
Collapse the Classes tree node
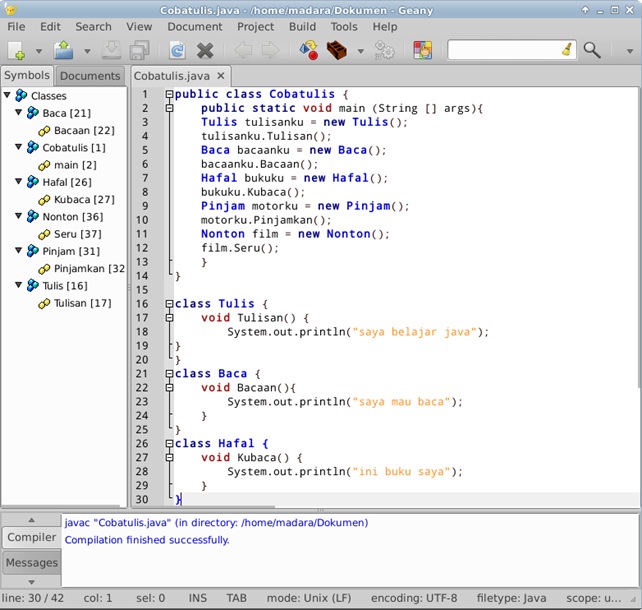8,96
